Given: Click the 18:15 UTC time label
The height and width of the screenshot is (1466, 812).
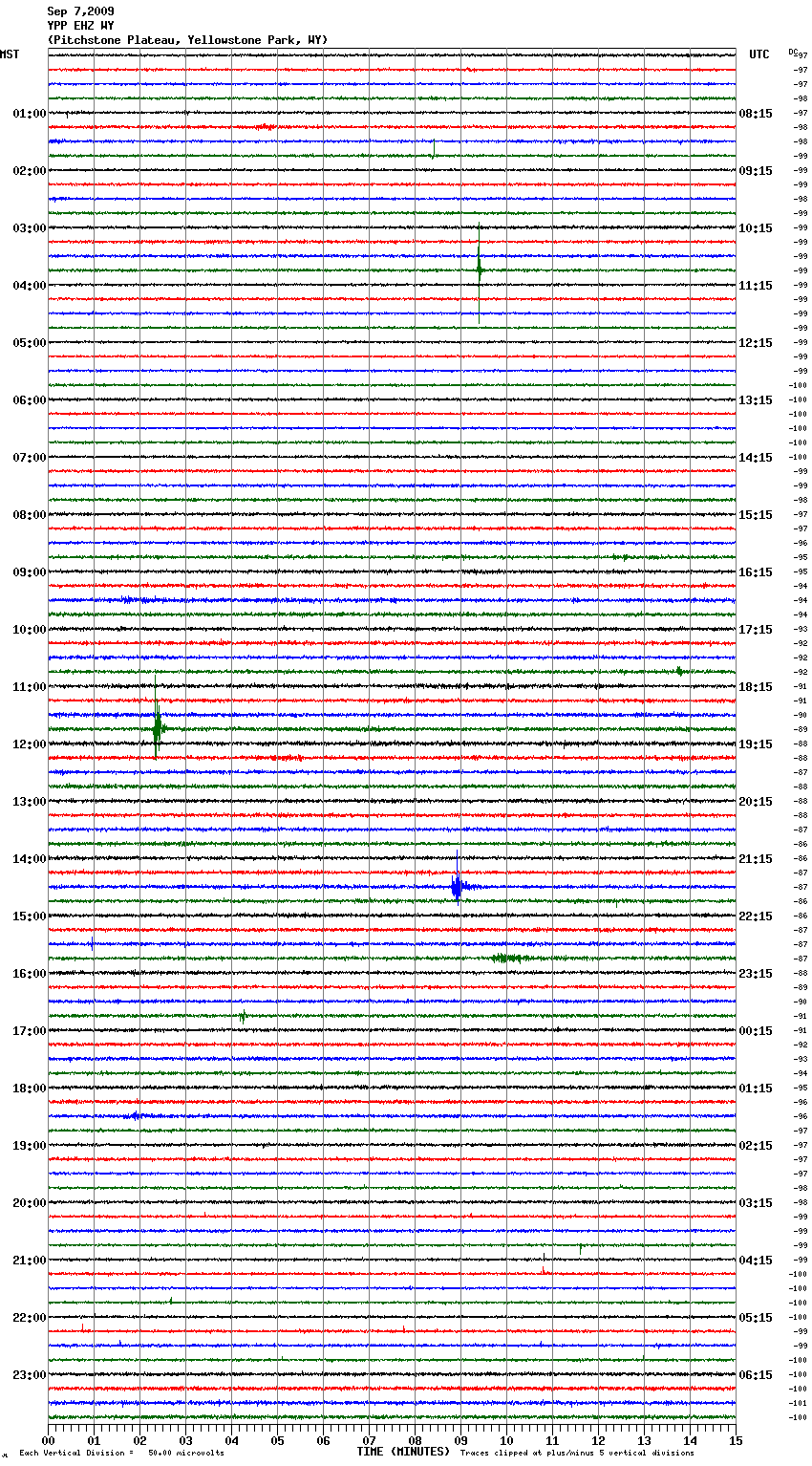Looking at the screenshot, I should point(756,687).
